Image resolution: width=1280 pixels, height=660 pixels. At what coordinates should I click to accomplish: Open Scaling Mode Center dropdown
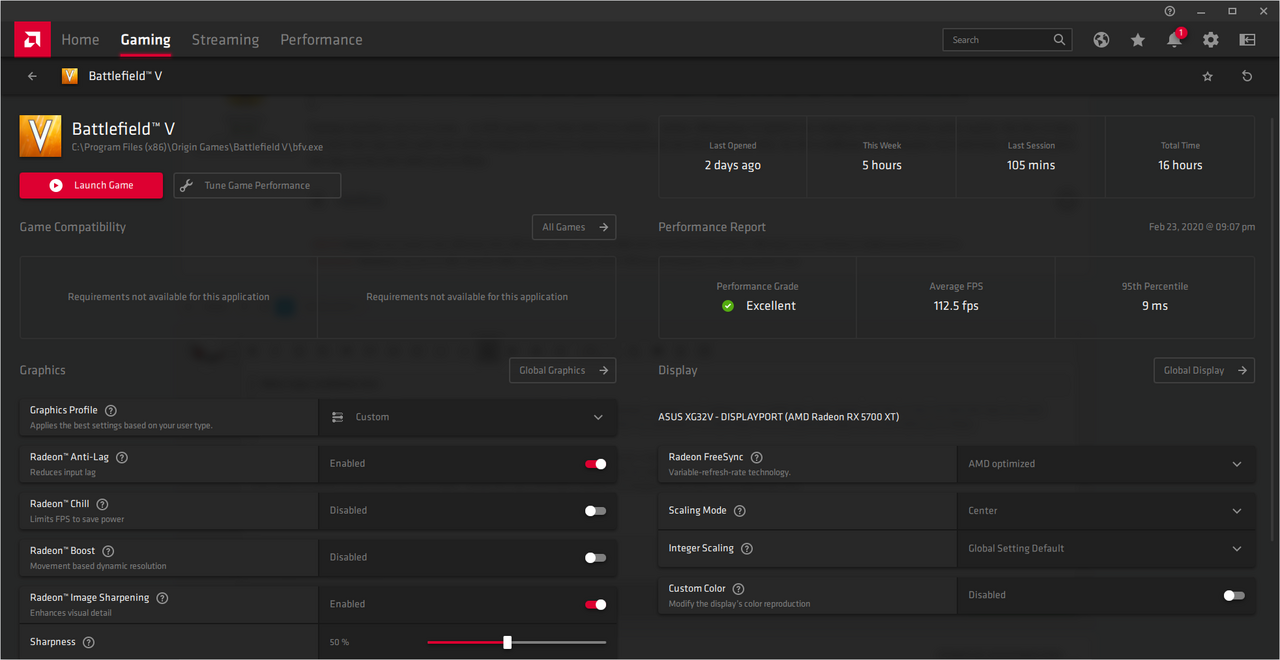coord(1105,511)
